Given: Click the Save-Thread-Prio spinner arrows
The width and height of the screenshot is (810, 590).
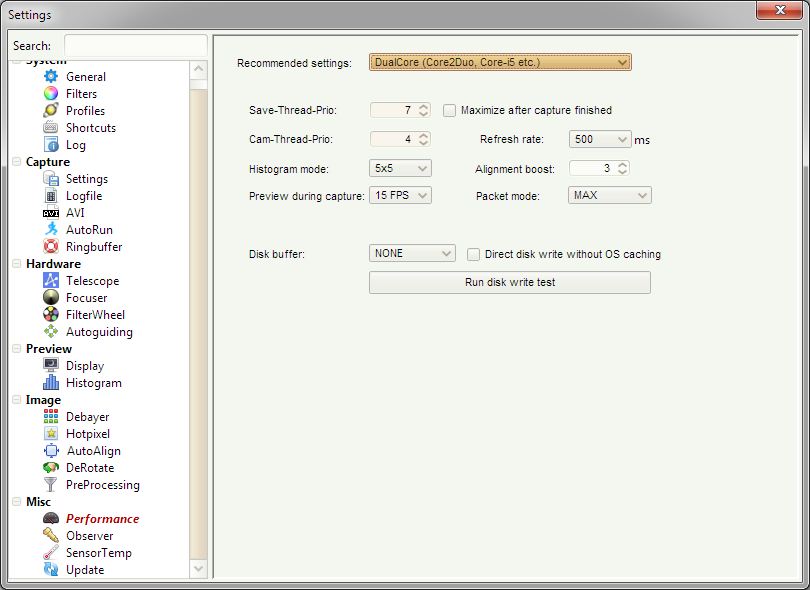Looking at the screenshot, I should pos(424,110).
